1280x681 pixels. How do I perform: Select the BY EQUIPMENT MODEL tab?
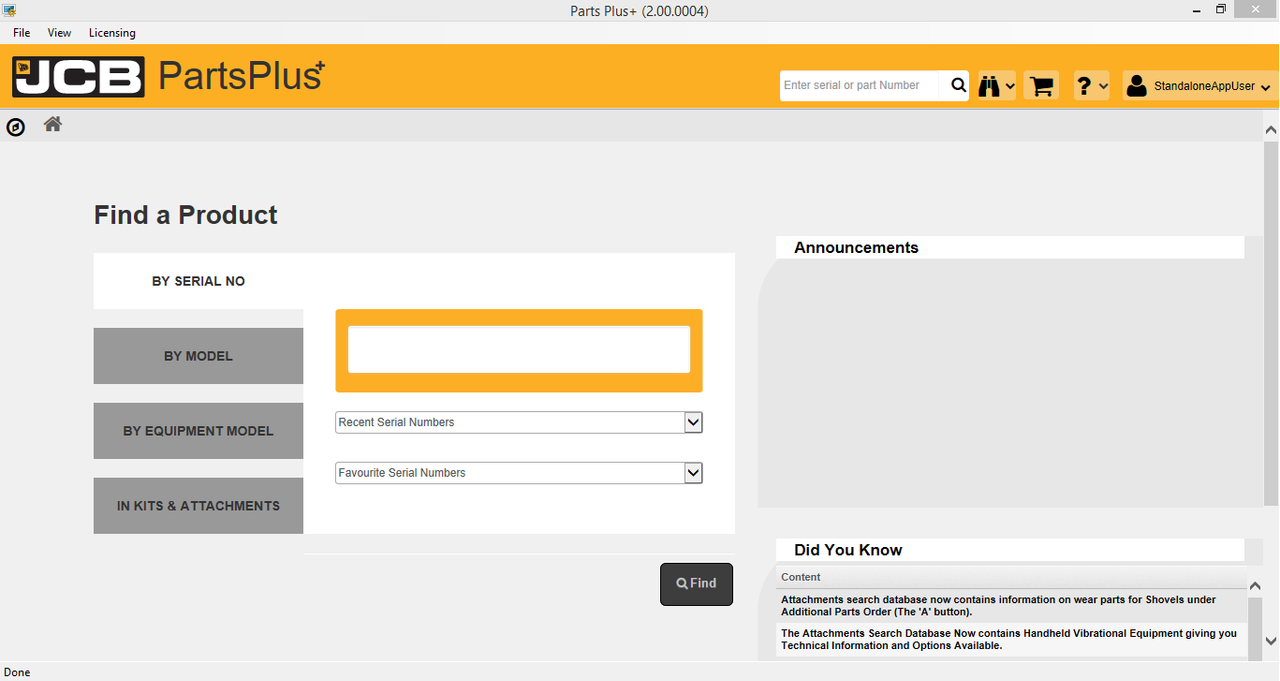pos(198,431)
